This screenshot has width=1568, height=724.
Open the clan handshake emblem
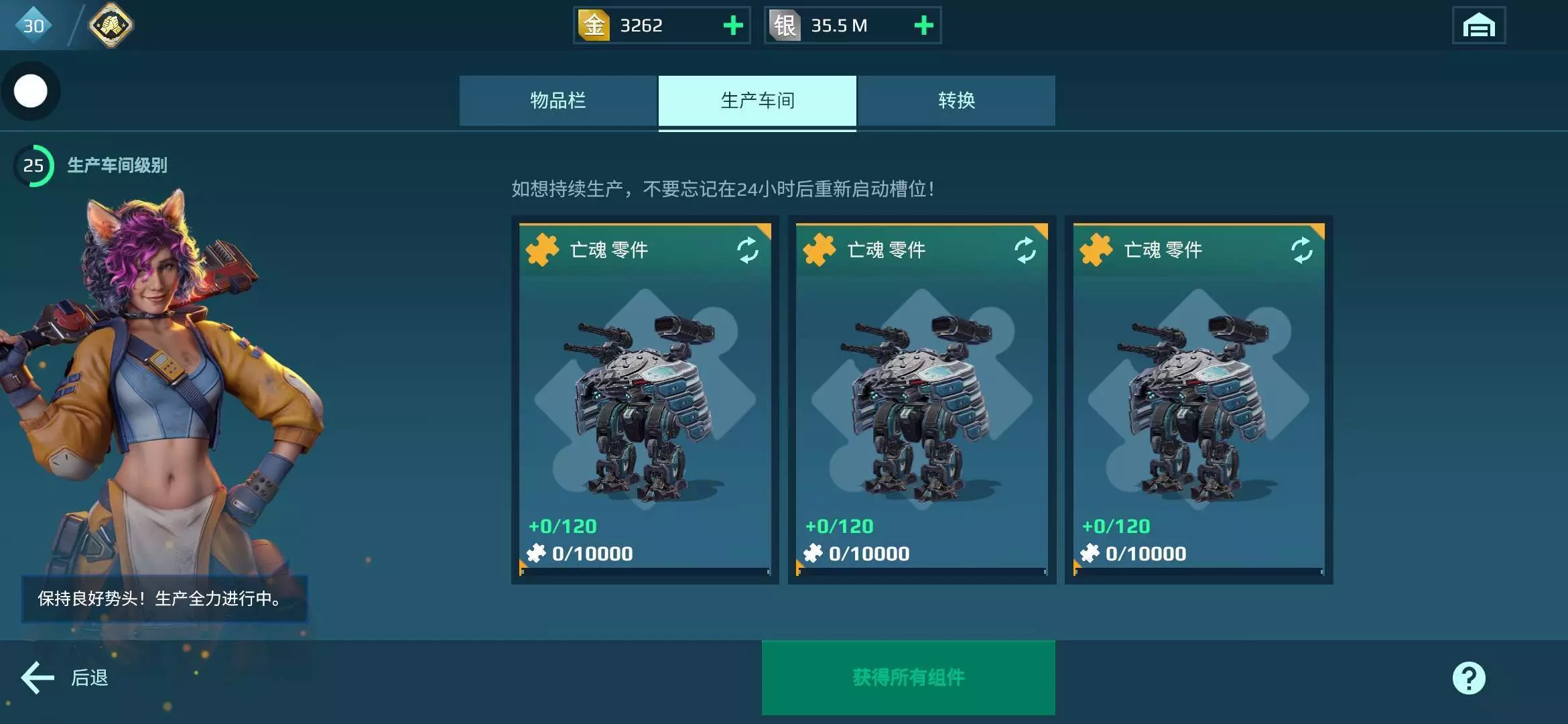point(111,25)
